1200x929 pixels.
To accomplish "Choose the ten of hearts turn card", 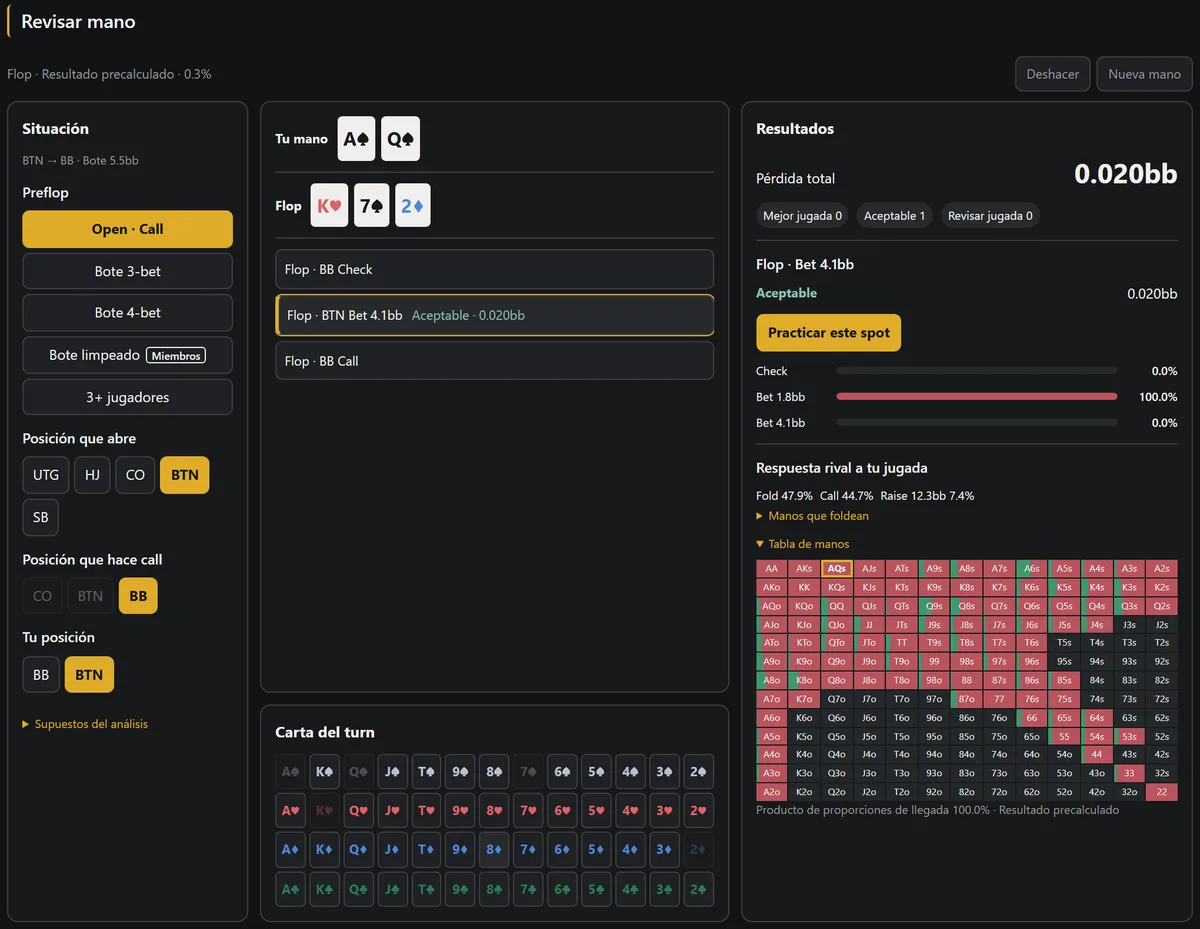I will click(x=426, y=810).
